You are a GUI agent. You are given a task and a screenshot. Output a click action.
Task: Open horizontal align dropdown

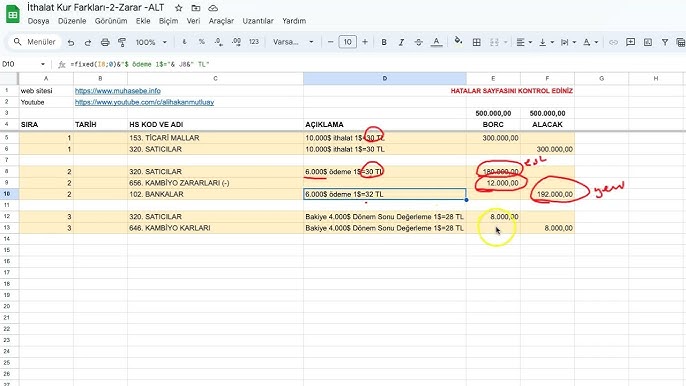click(524, 42)
